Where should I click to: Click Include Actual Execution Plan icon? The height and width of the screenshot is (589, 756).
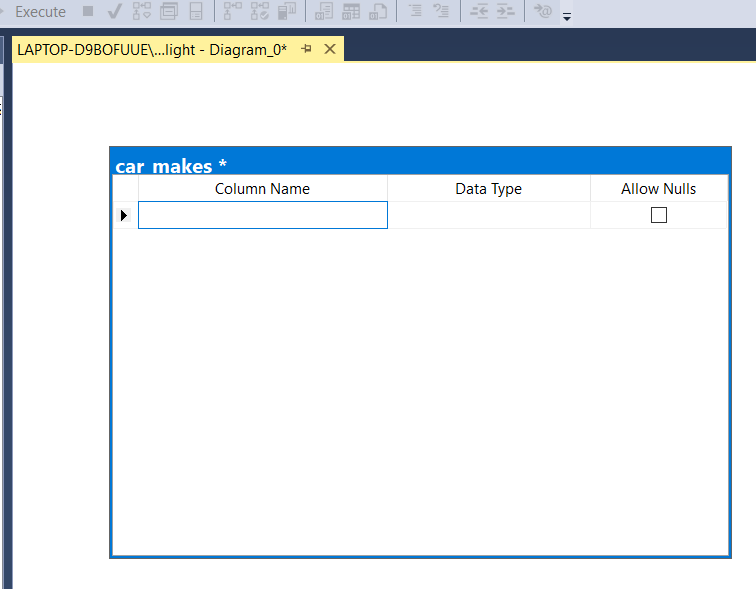[x=232, y=12]
